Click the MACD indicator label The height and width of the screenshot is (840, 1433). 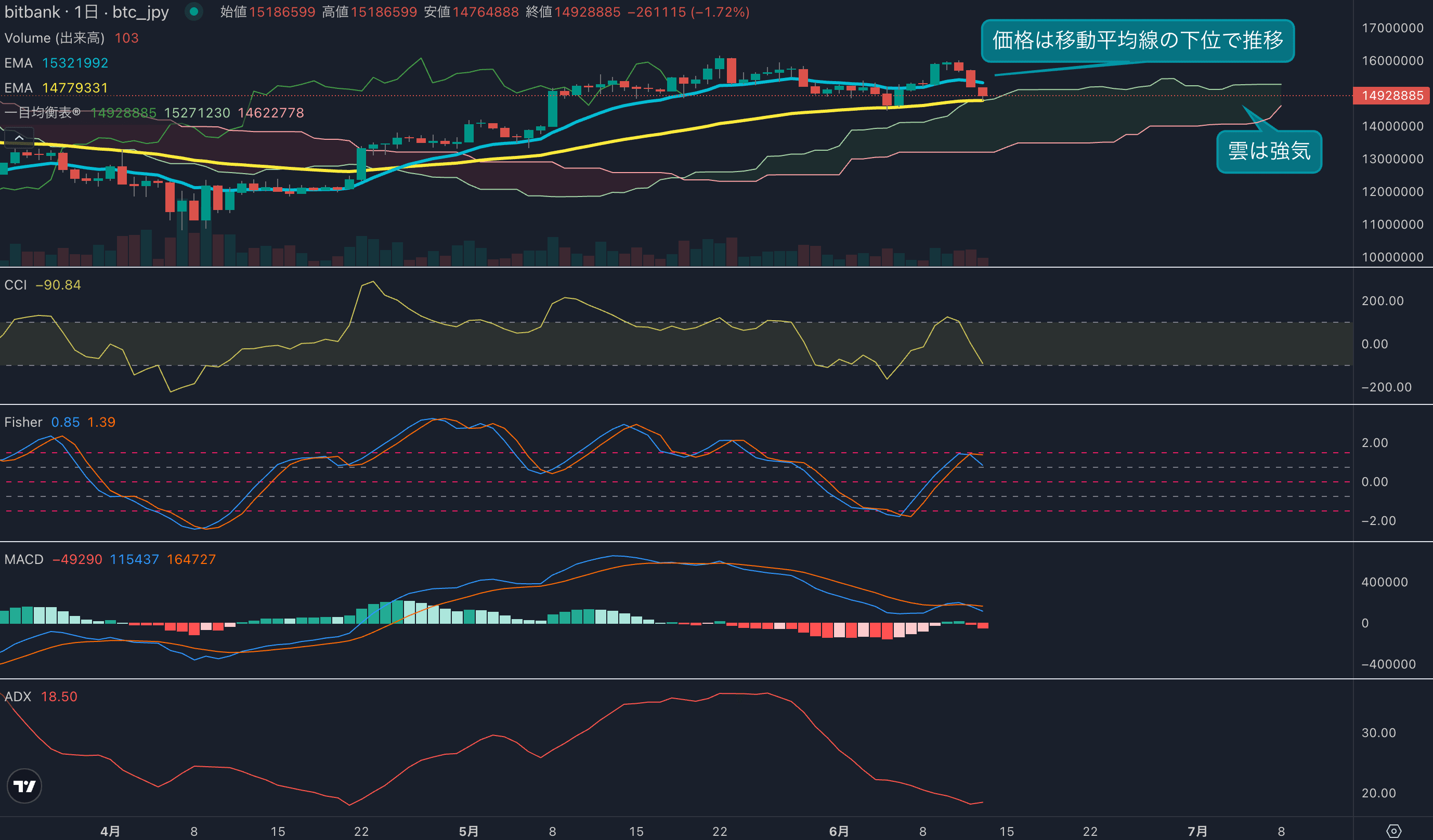click(x=23, y=559)
